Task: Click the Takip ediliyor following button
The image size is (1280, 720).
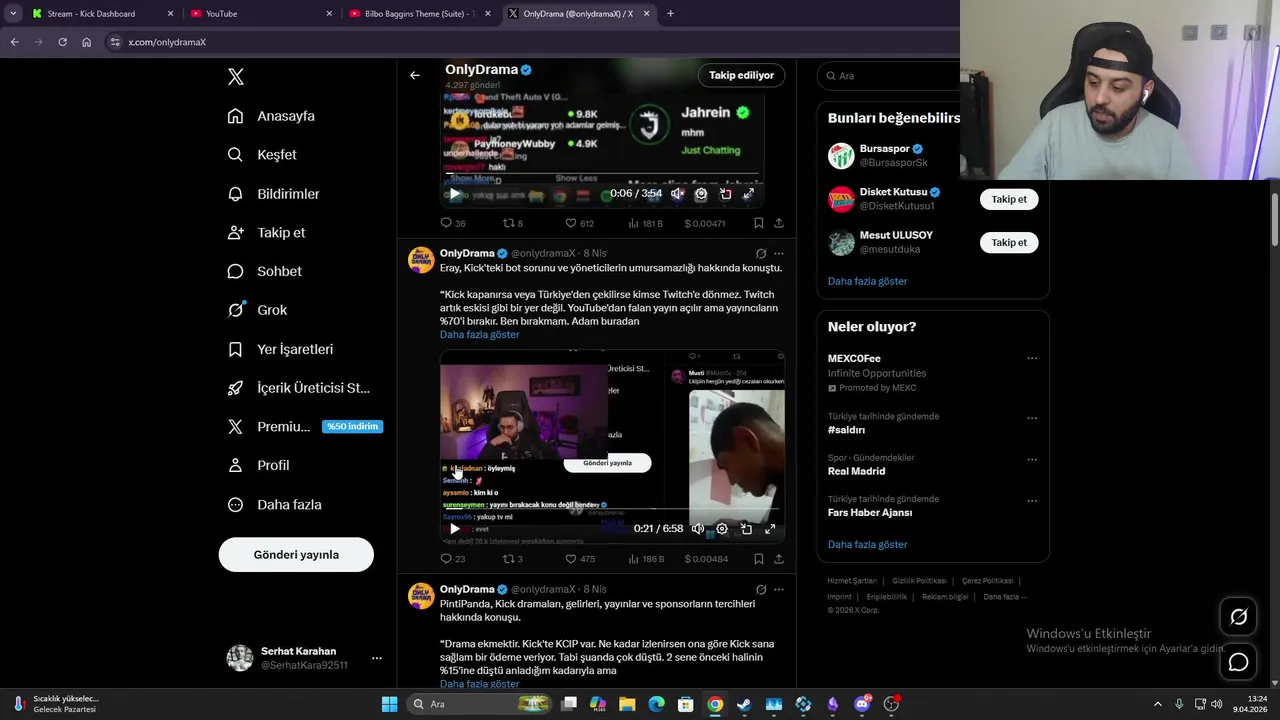Action: [x=741, y=75]
